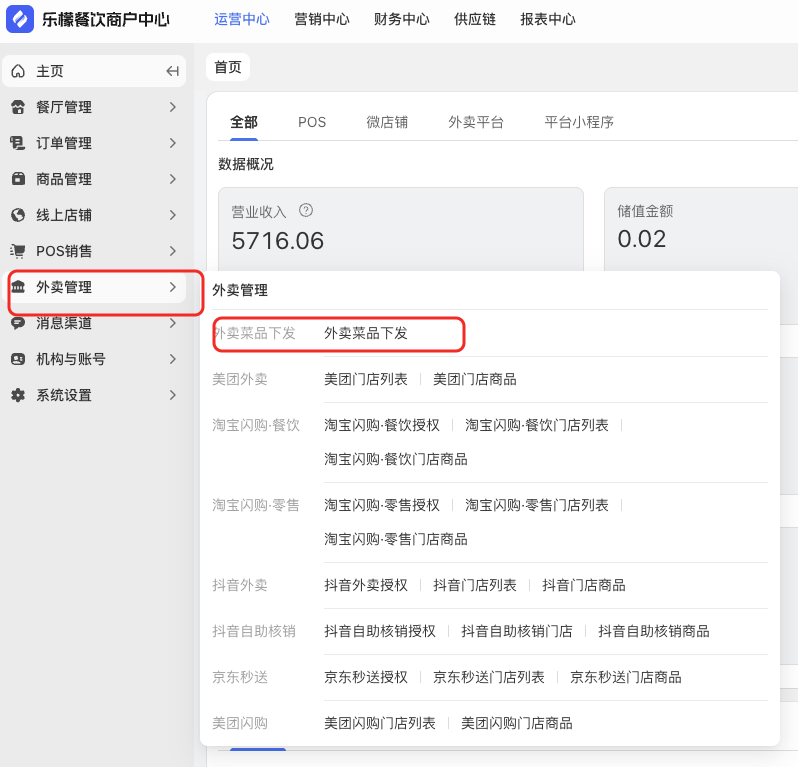Open 淘宝闪购·餐饮门店列表
Screen dimensions: 798x767
point(536,425)
